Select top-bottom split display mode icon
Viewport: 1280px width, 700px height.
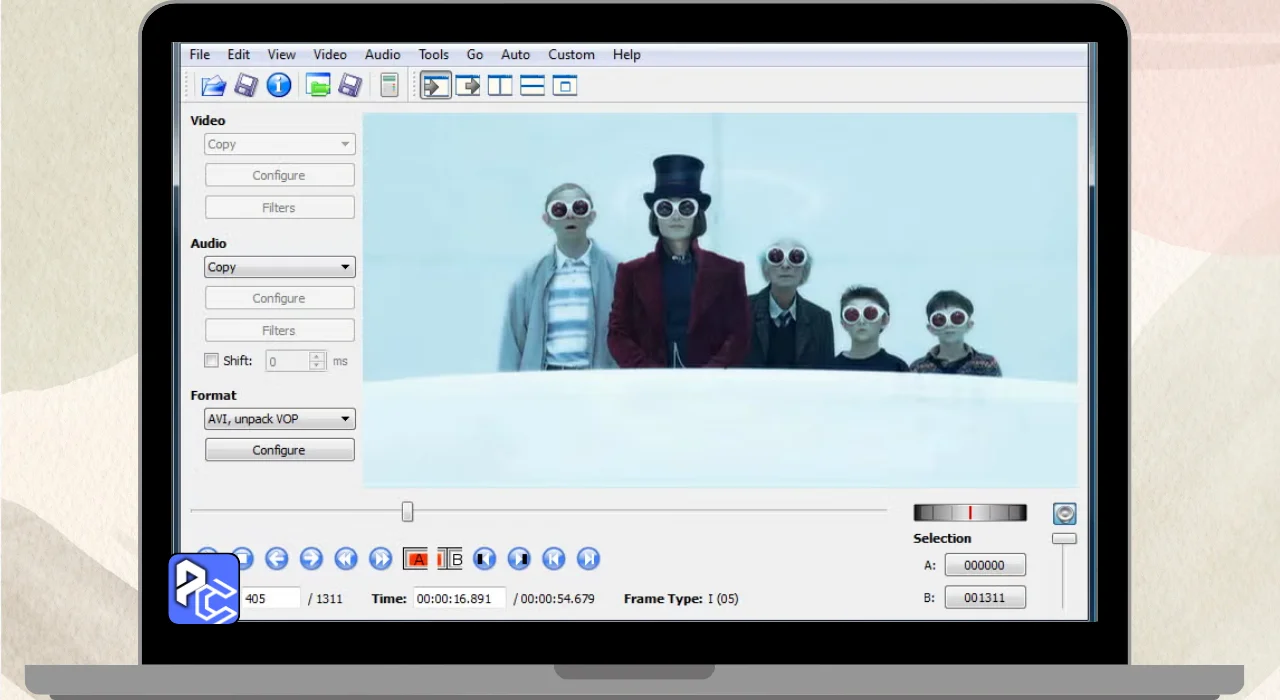coord(532,86)
